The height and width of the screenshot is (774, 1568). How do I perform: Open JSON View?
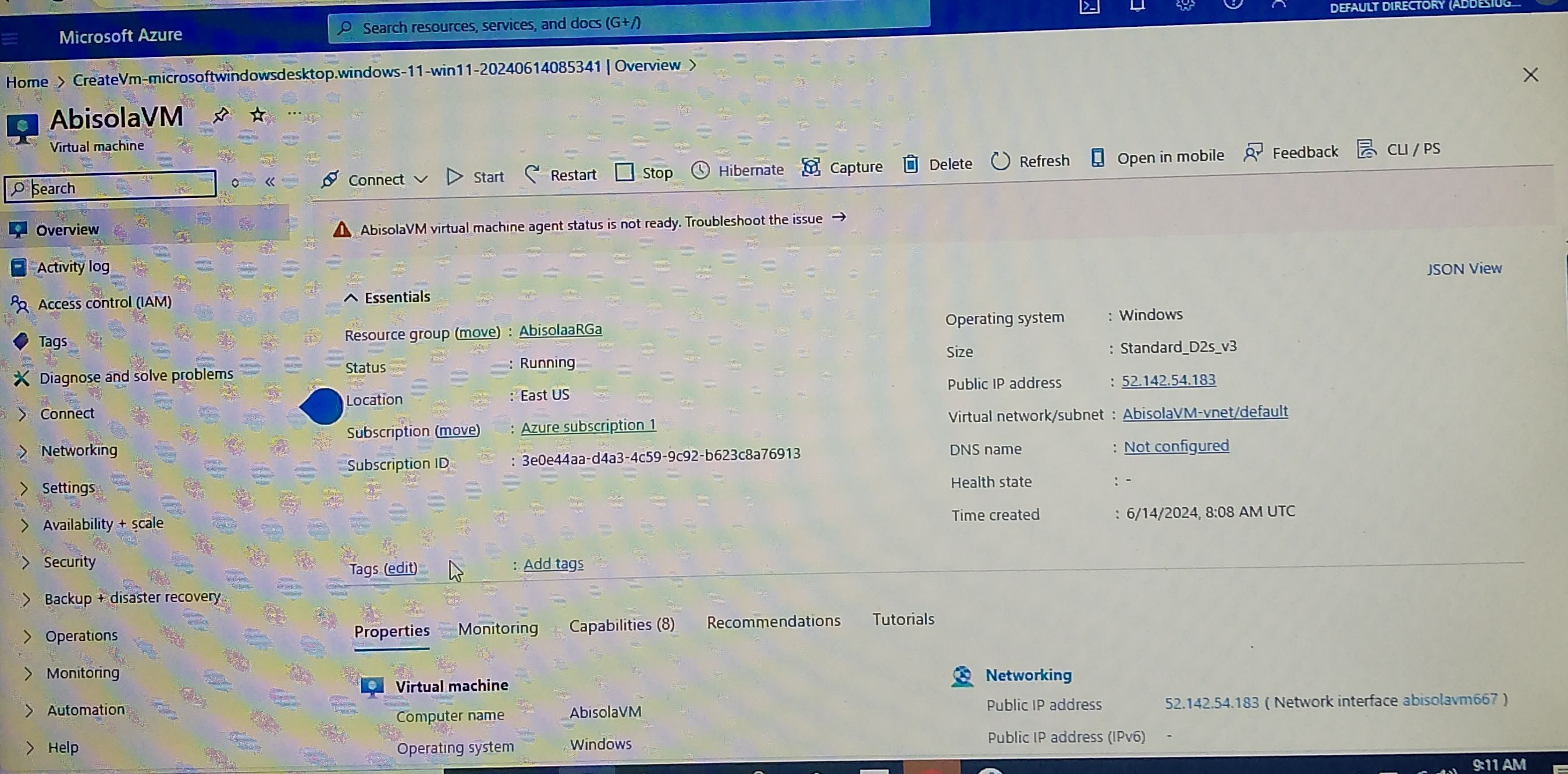pyautogui.click(x=1464, y=268)
